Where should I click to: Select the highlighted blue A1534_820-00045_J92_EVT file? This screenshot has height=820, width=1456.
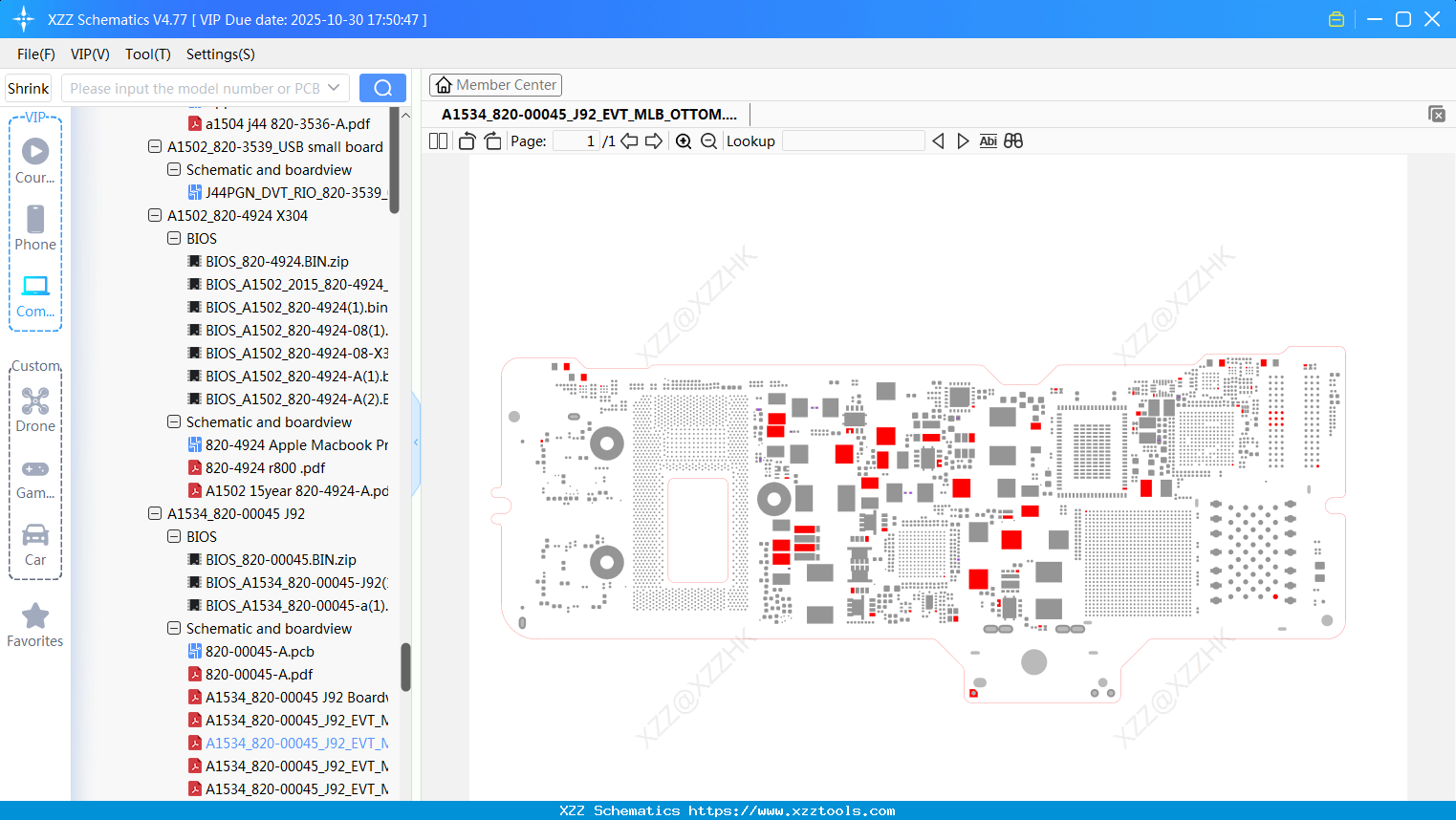click(x=287, y=744)
